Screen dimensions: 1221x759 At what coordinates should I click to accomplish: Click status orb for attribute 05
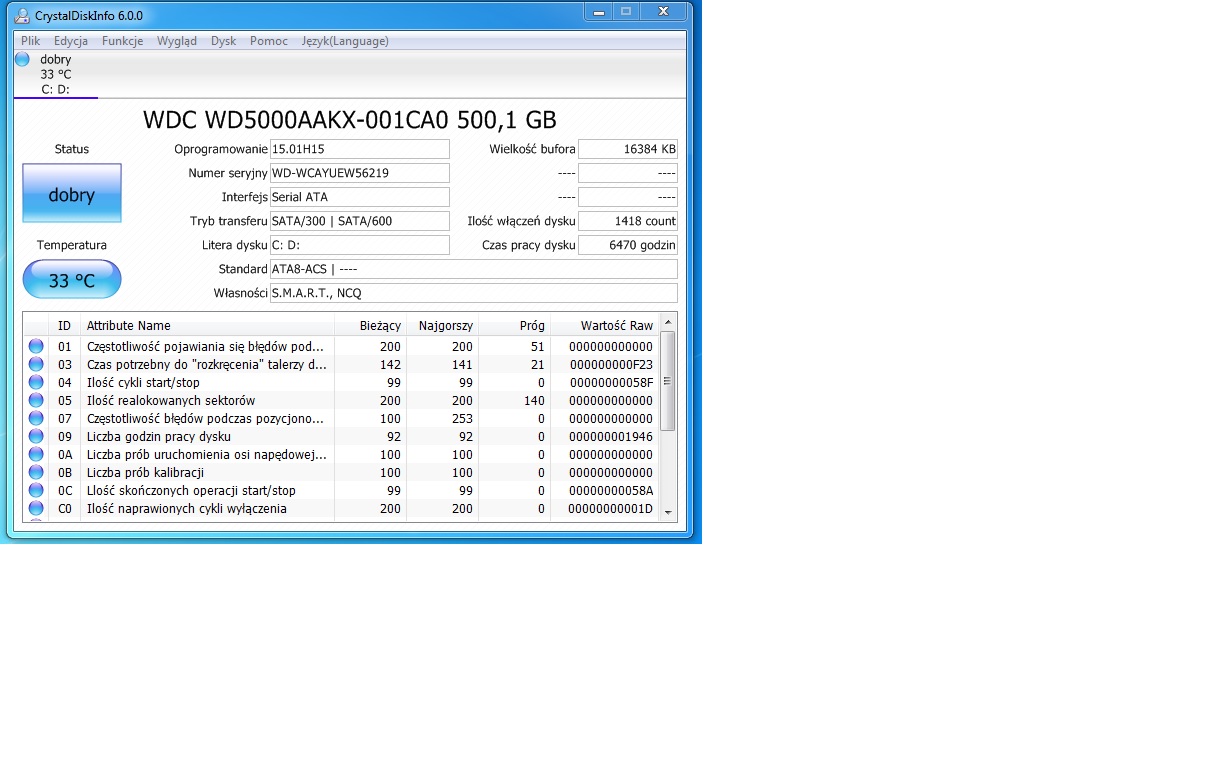point(36,400)
